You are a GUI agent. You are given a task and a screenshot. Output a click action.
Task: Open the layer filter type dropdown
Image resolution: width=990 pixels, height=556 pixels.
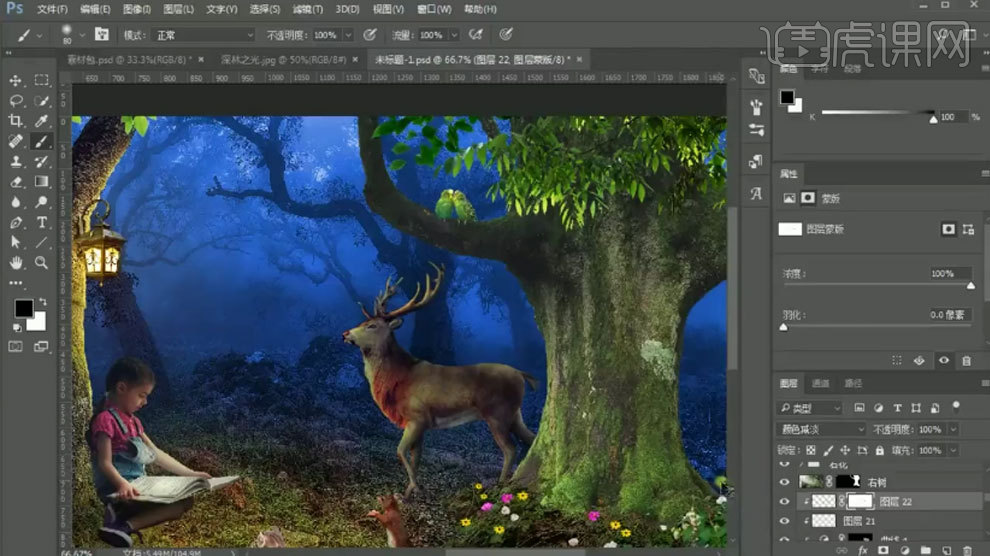809,408
